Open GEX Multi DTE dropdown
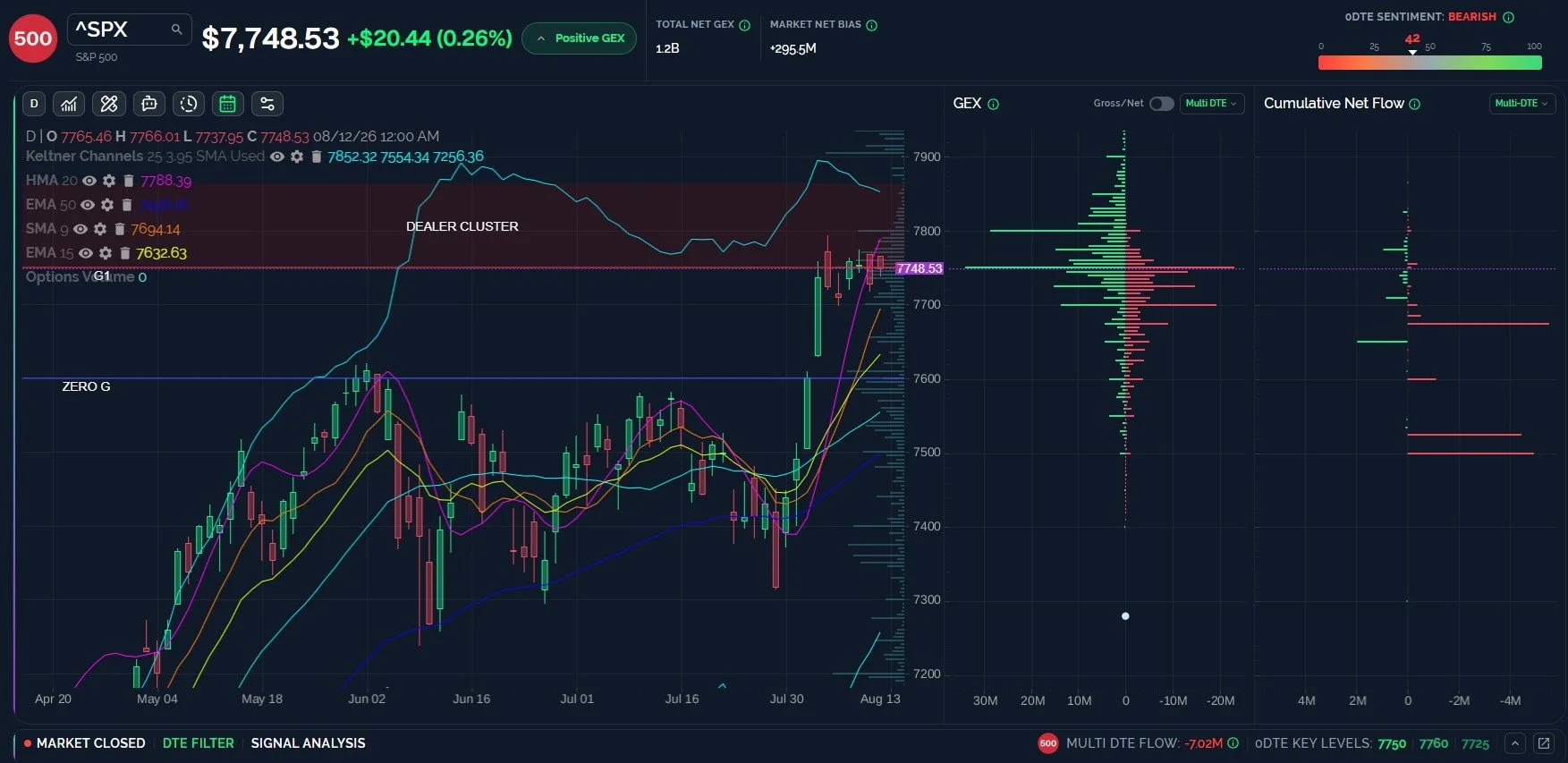The image size is (1568, 763). (x=1211, y=104)
